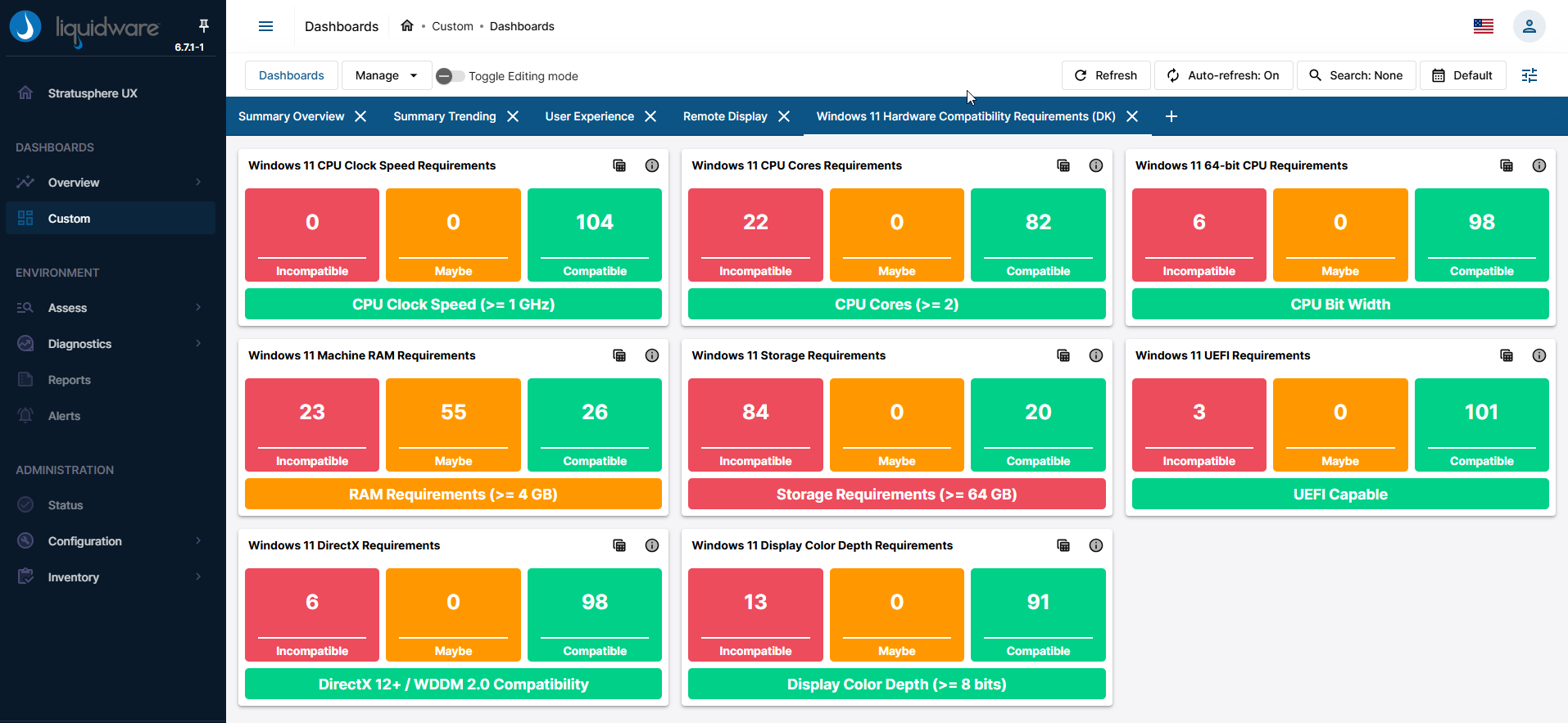1568x723 pixels.
Task: Open the Manage dropdown
Action: click(386, 75)
